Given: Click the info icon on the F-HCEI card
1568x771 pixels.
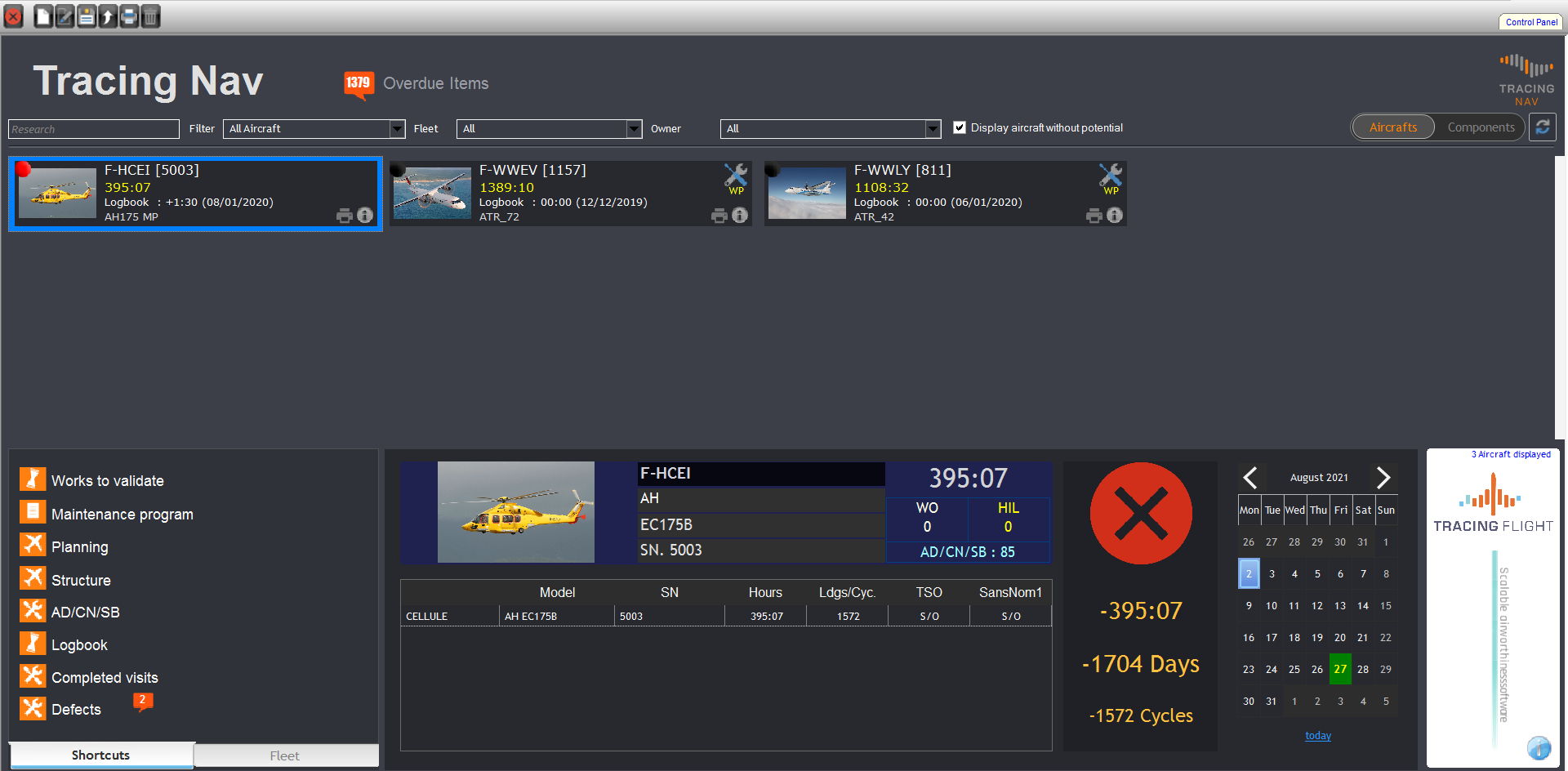Looking at the screenshot, I should tap(364, 215).
